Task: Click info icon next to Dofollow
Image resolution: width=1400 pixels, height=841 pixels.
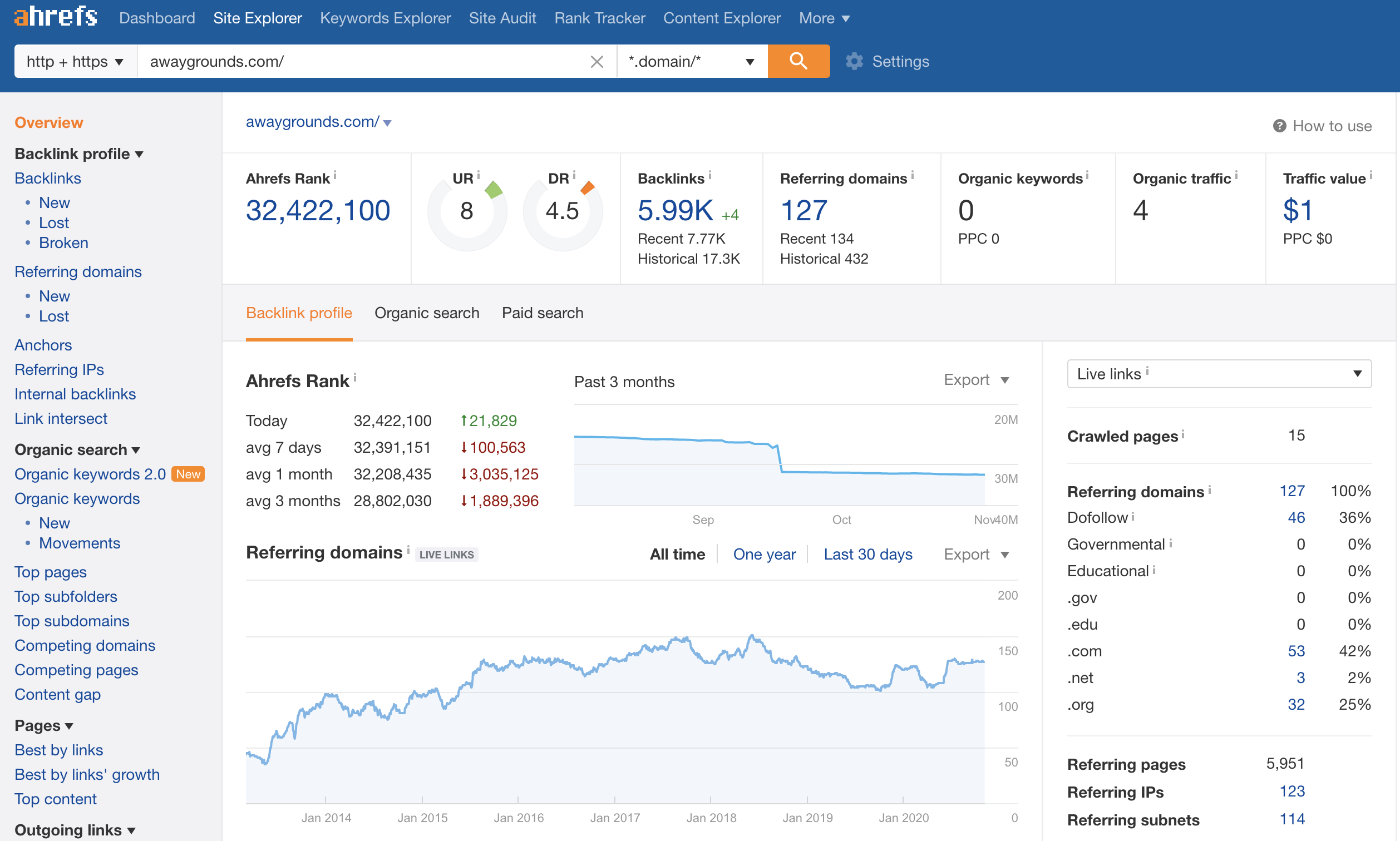Action: pyautogui.click(x=1132, y=516)
